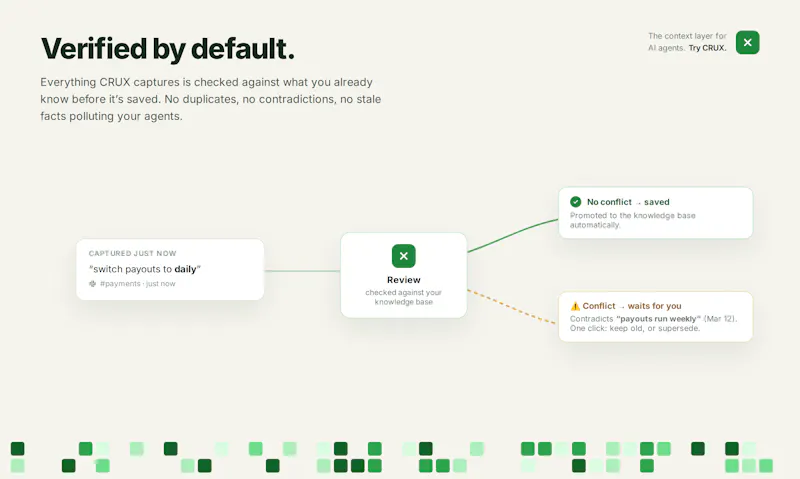Click the 'payouts run weekly' bold text
Screen dimensions: 800x479
click(659, 319)
